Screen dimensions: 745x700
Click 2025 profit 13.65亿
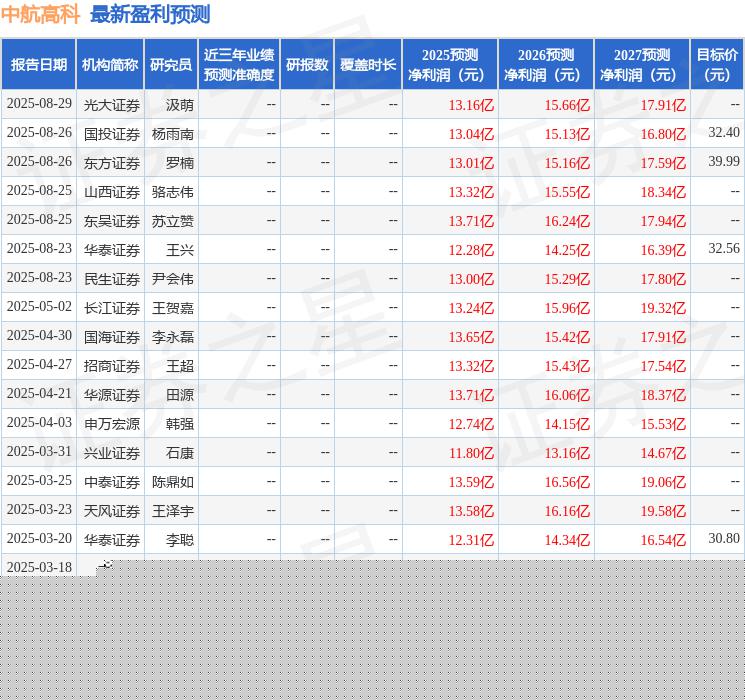pyautogui.click(x=471, y=337)
